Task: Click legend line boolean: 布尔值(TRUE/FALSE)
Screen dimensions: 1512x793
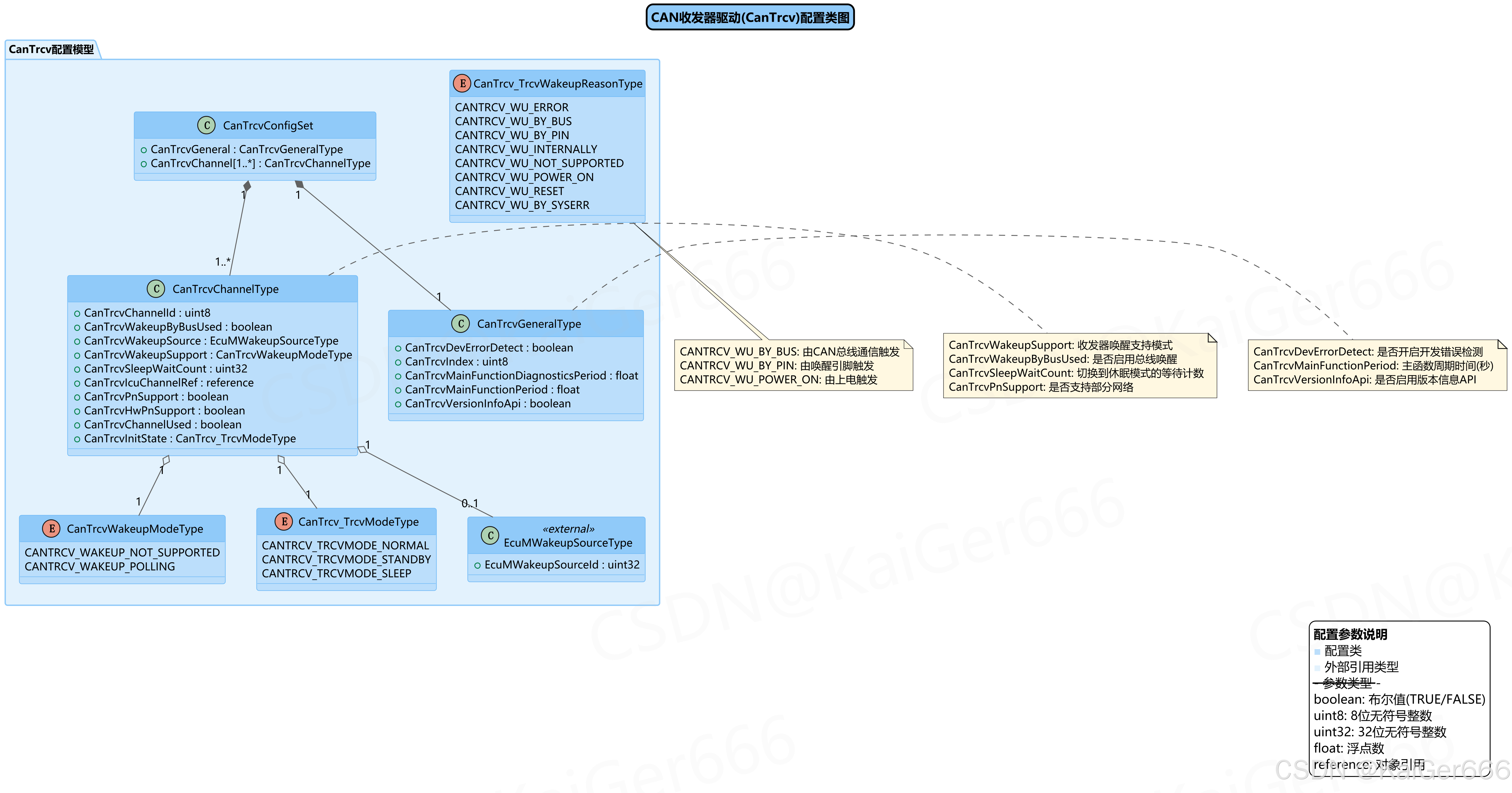Action: [1399, 700]
